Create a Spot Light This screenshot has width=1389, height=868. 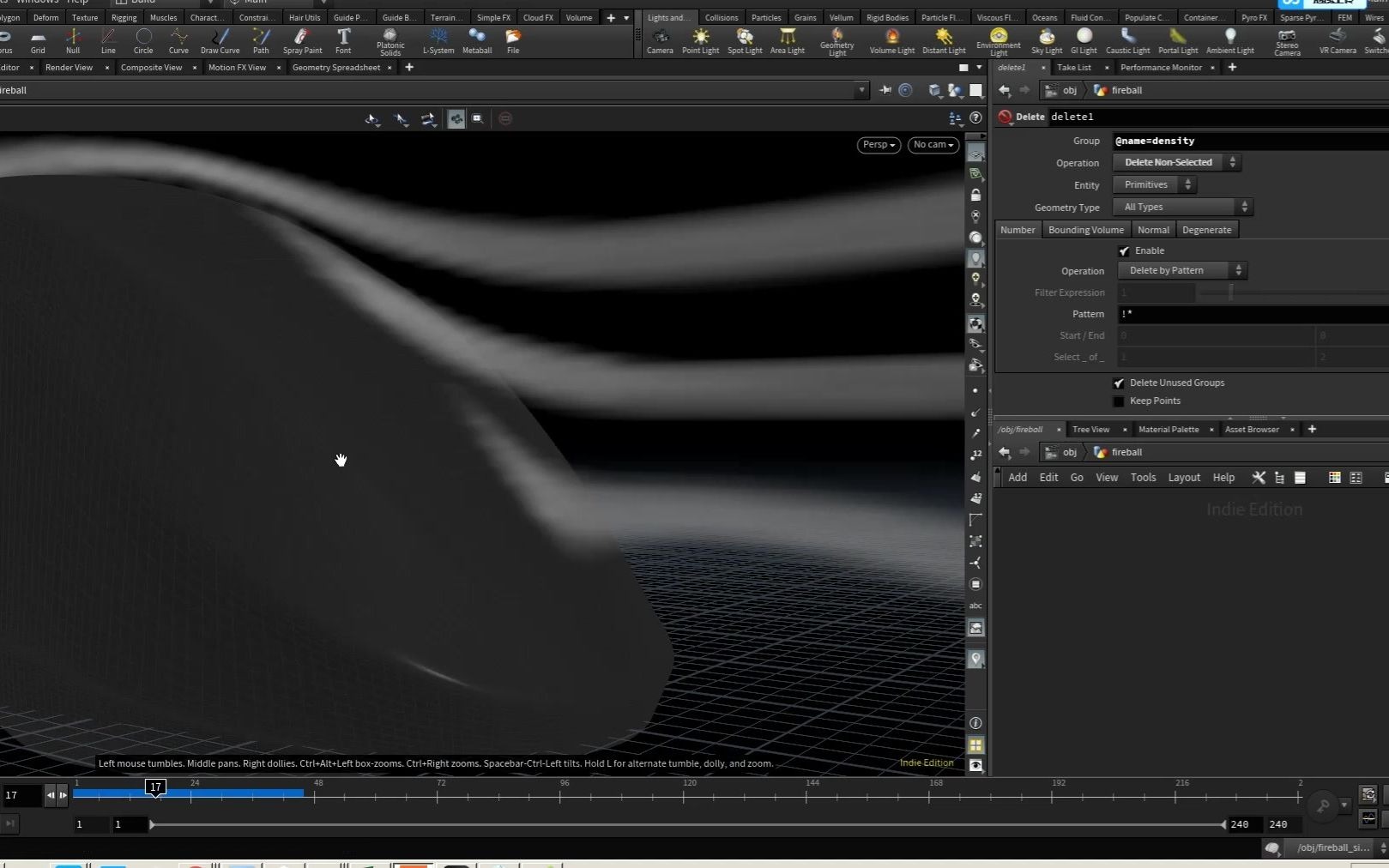[745, 39]
